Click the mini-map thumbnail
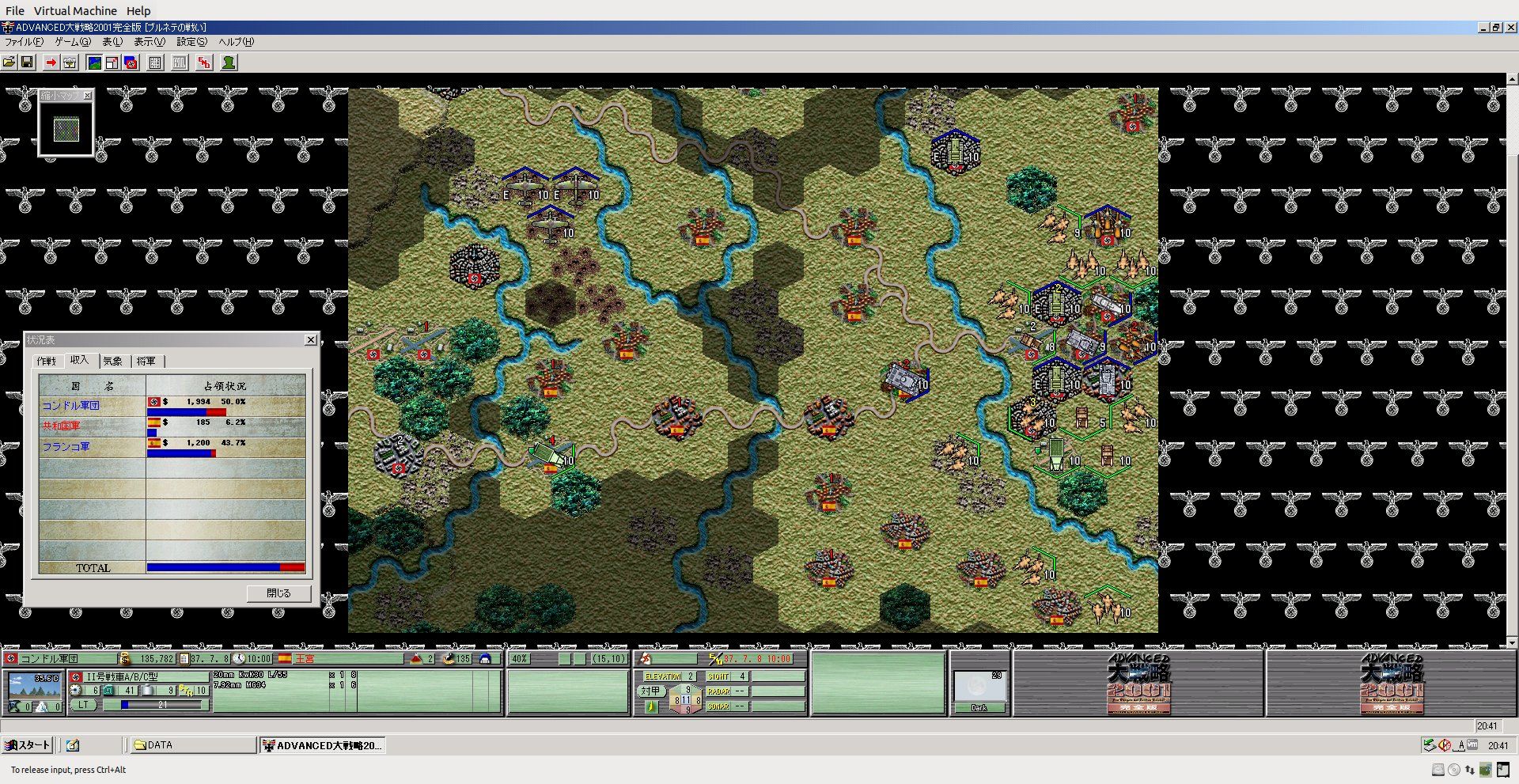The image size is (1519, 784). tap(66, 129)
